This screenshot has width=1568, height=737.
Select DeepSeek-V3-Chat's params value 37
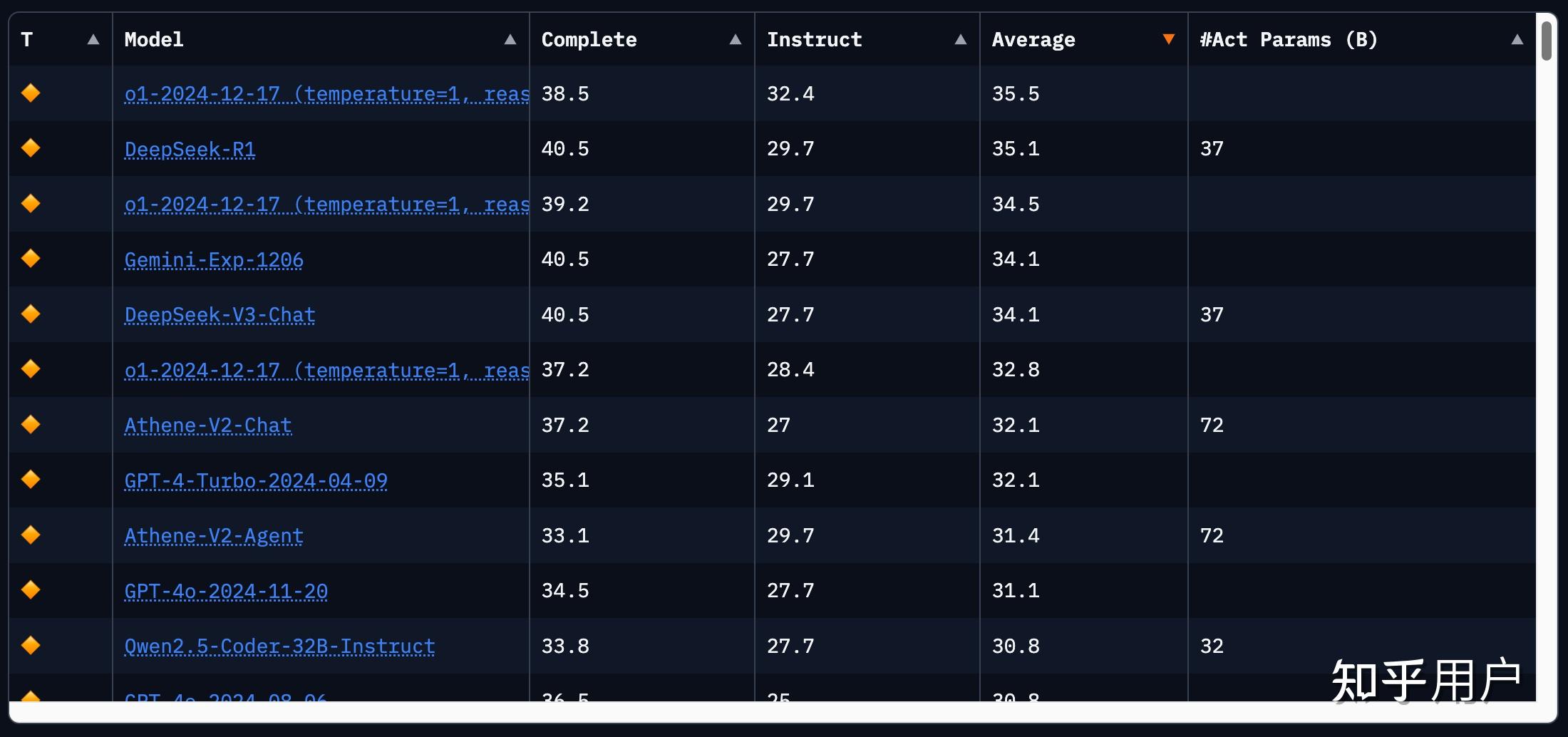pyautogui.click(x=1212, y=315)
